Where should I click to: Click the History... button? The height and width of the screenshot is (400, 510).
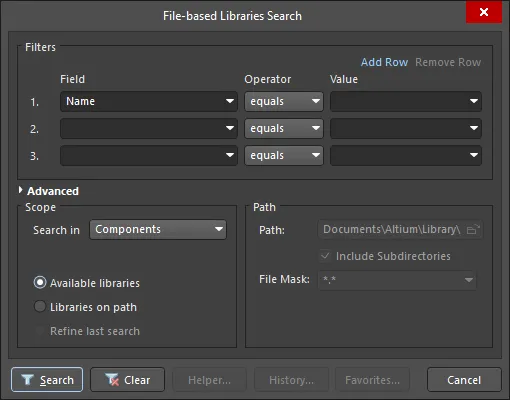[x=291, y=380]
